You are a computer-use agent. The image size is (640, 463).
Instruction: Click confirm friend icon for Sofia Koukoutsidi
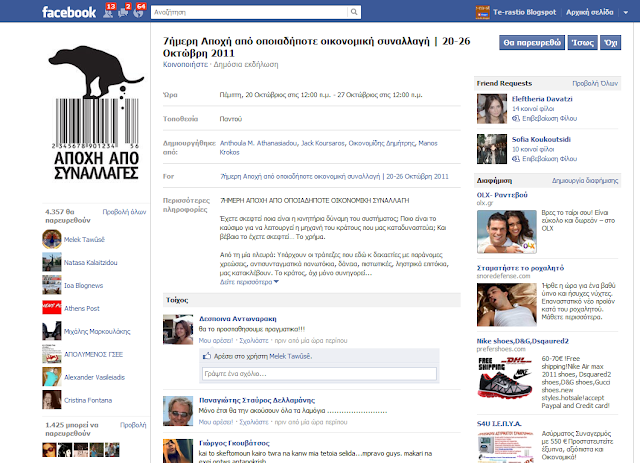(516, 159)
